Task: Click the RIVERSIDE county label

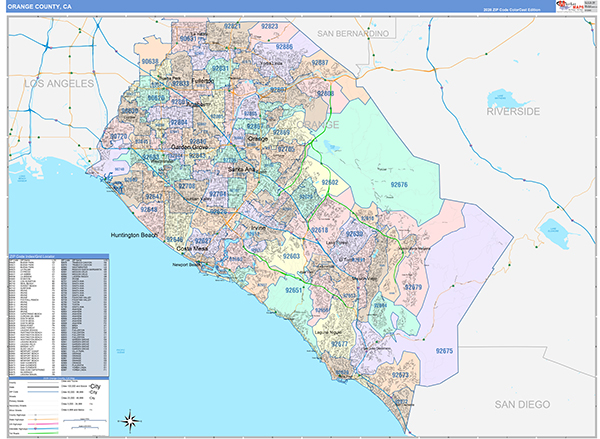Action: pyautogui.click(x=513, y=111)
